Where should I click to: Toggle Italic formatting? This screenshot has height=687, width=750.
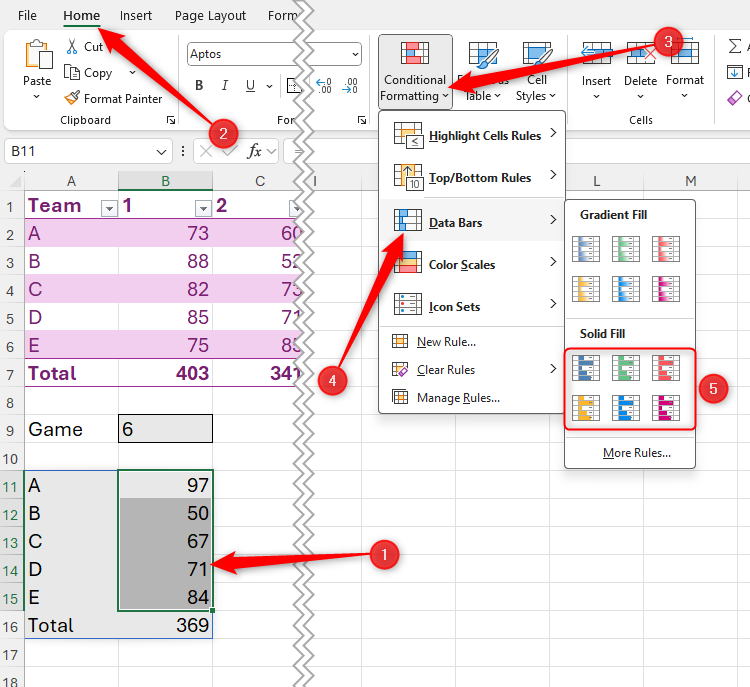click(x=224, y=86)
